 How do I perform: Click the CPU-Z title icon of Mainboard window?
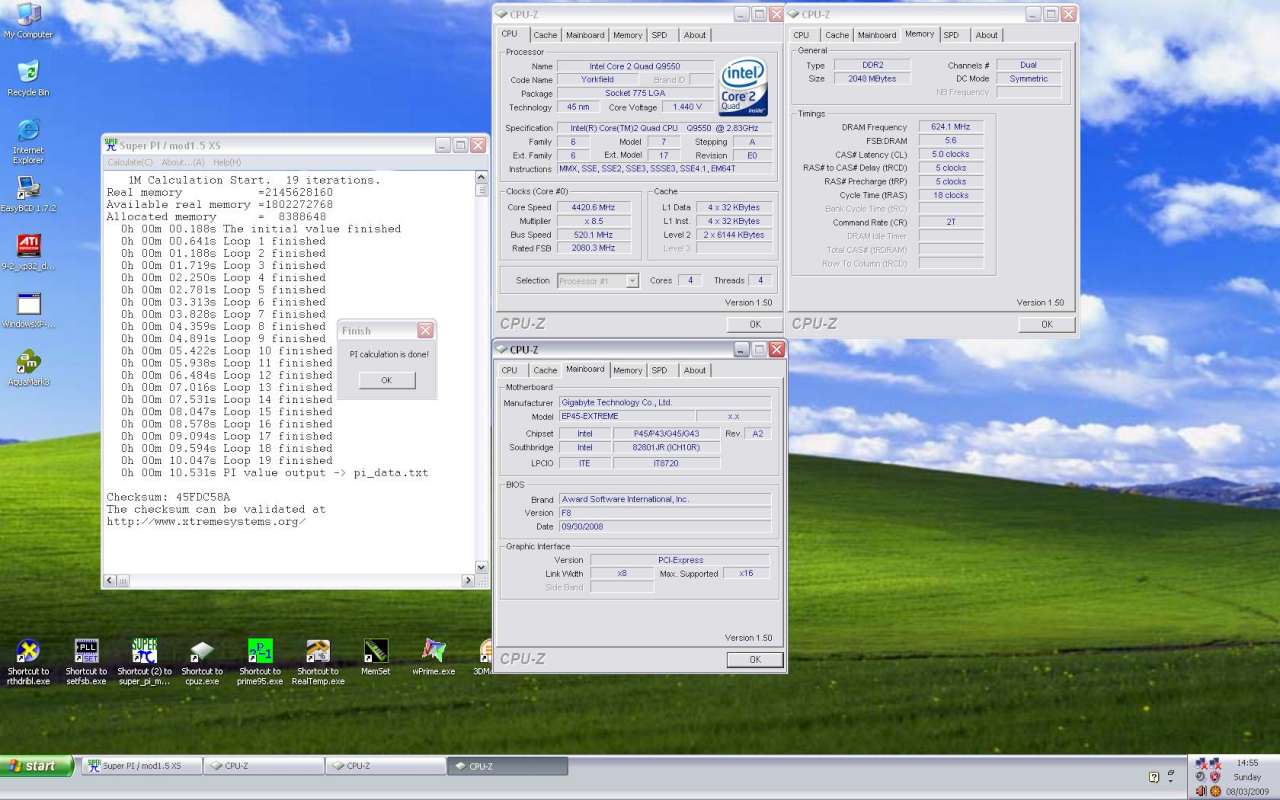pyautogui.click(x=502, y=349)
